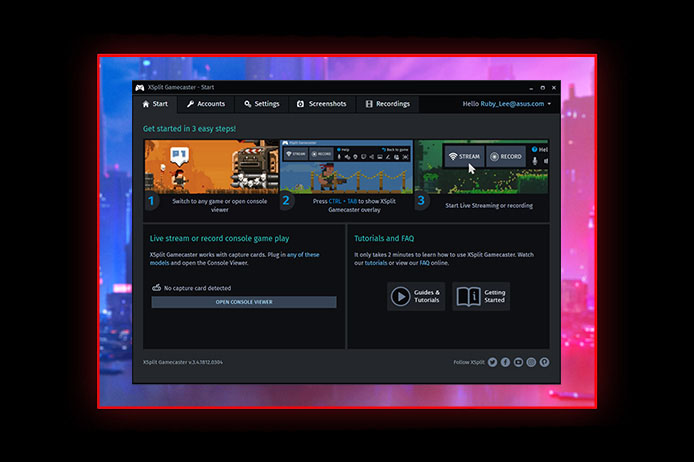Click Open Console Viewer button
Viewport: 694px width, 462px height.
244,302
